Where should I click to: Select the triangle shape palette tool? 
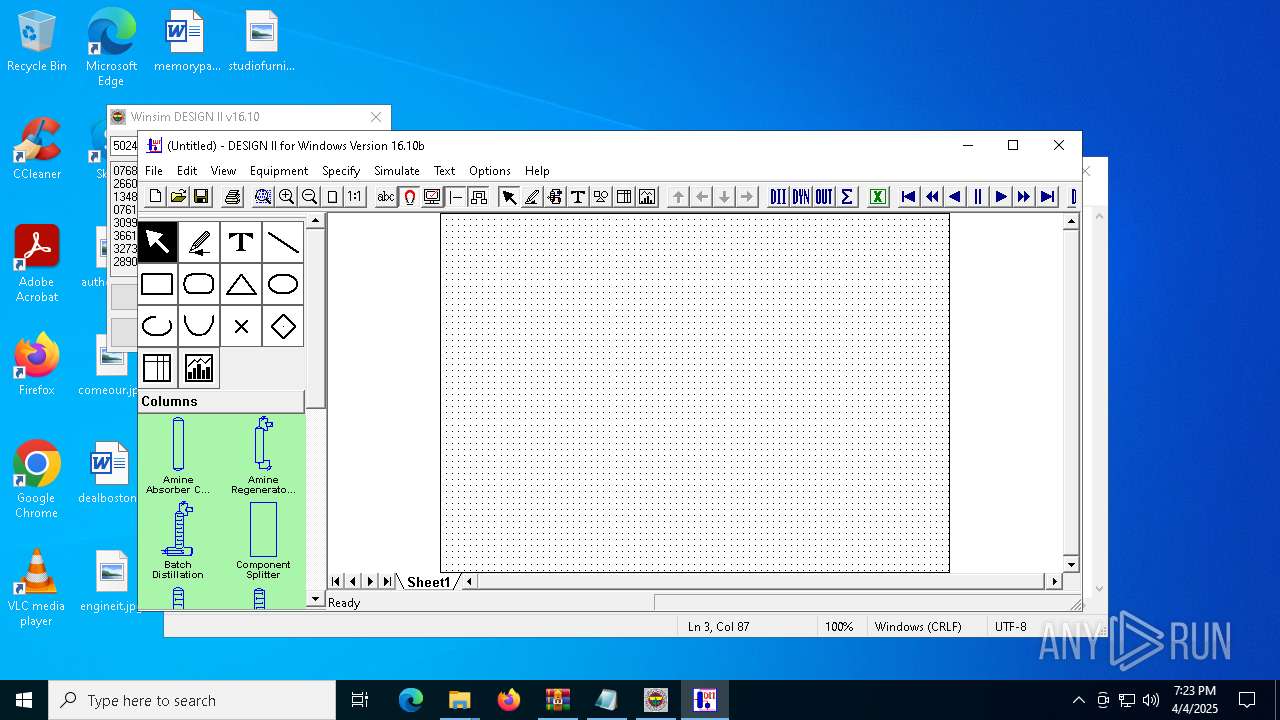[x=241, y=284]
